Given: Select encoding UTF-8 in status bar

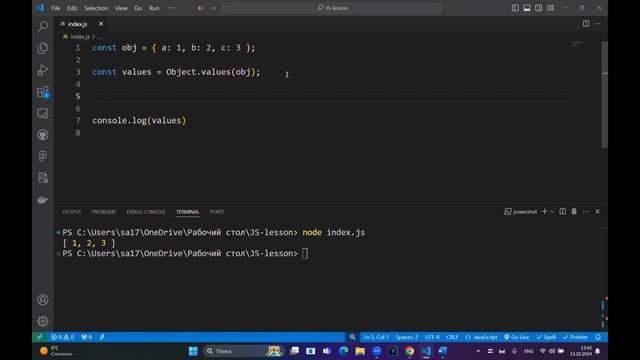Looking at the screenshot, I should [432, 337].
